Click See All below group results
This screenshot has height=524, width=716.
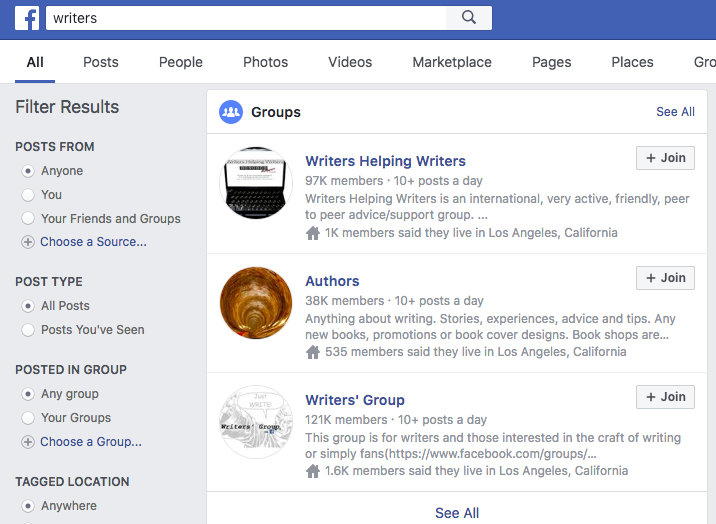[457, 513]
